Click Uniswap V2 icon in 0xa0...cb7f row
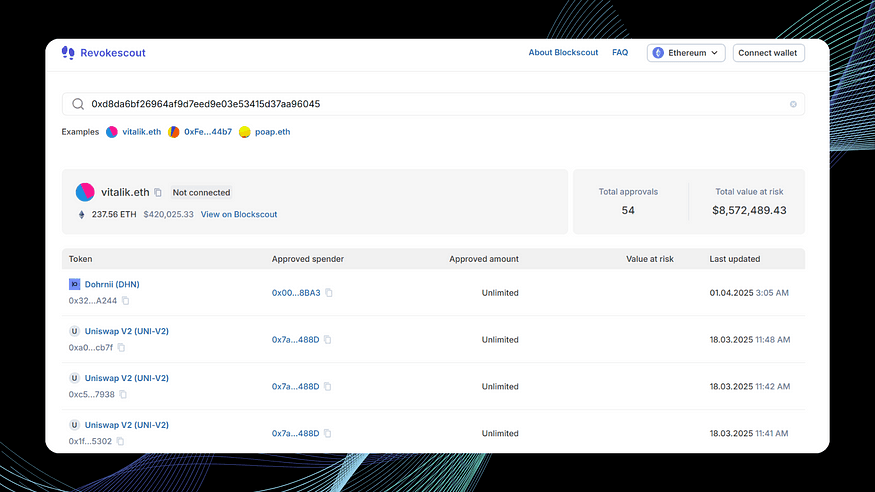The image size is (875, 492). point(74,331)
